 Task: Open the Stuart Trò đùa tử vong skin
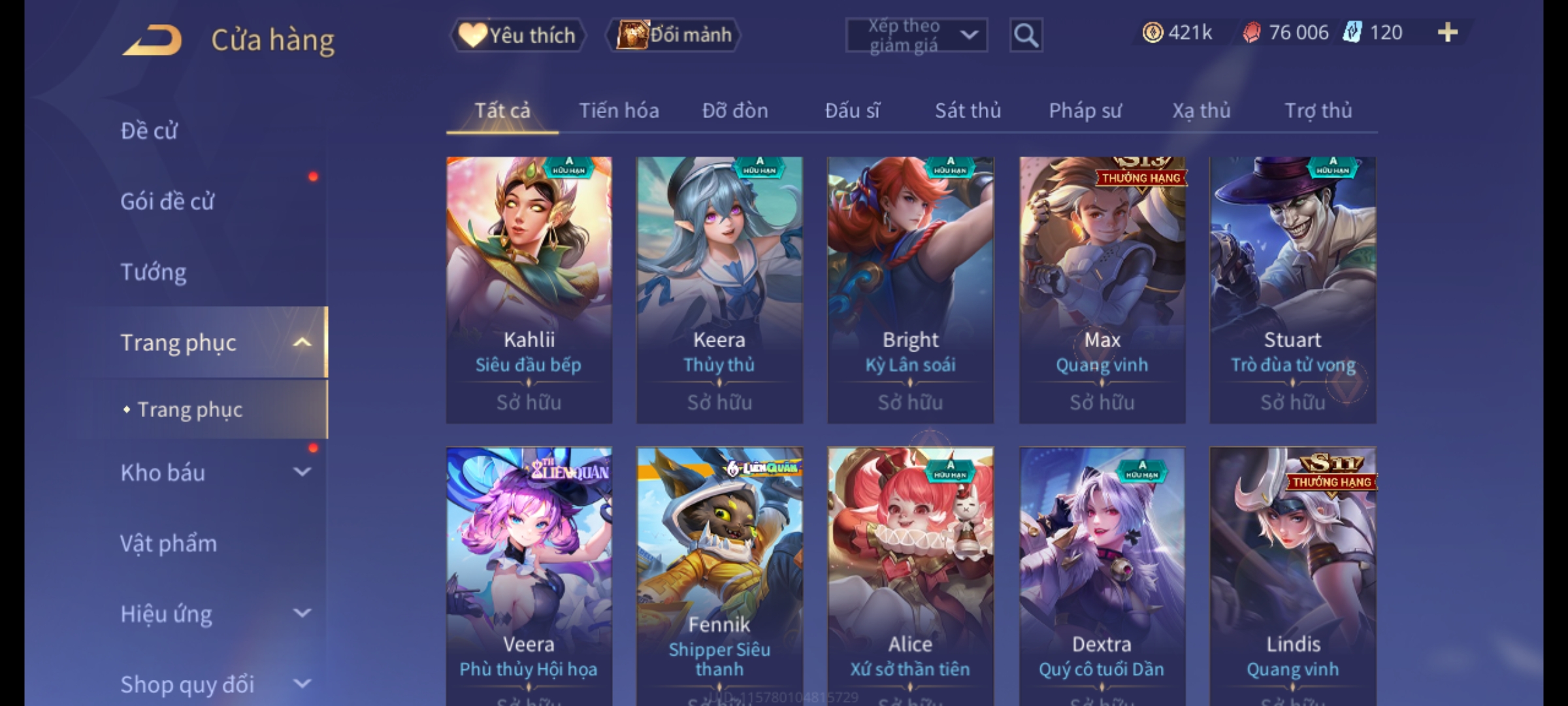point(1292,290)
